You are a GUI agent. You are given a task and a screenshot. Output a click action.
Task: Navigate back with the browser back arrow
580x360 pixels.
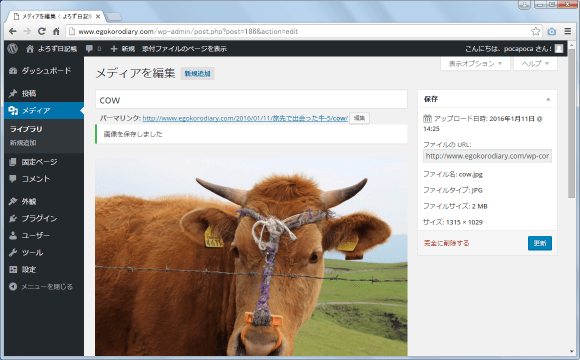pyautogui.click(x=13, y=31)
